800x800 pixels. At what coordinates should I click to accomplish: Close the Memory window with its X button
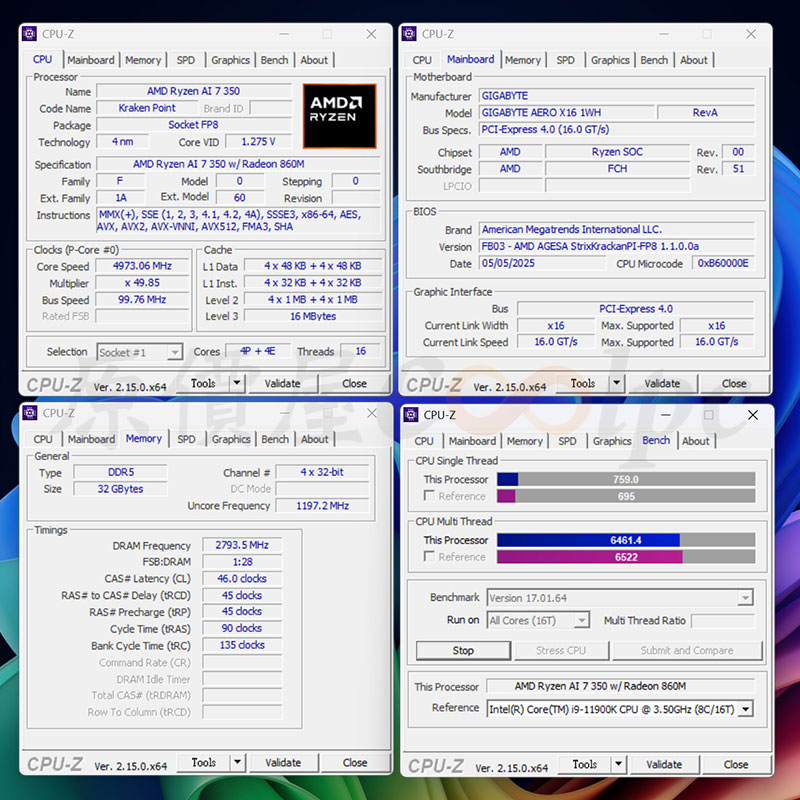(372, 413)
